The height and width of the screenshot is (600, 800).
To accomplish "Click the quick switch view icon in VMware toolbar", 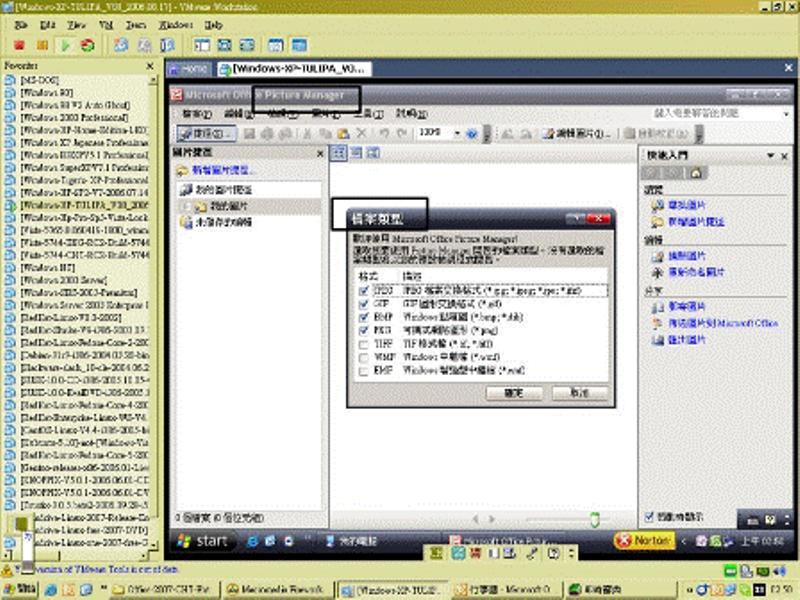I will point(247,45).
